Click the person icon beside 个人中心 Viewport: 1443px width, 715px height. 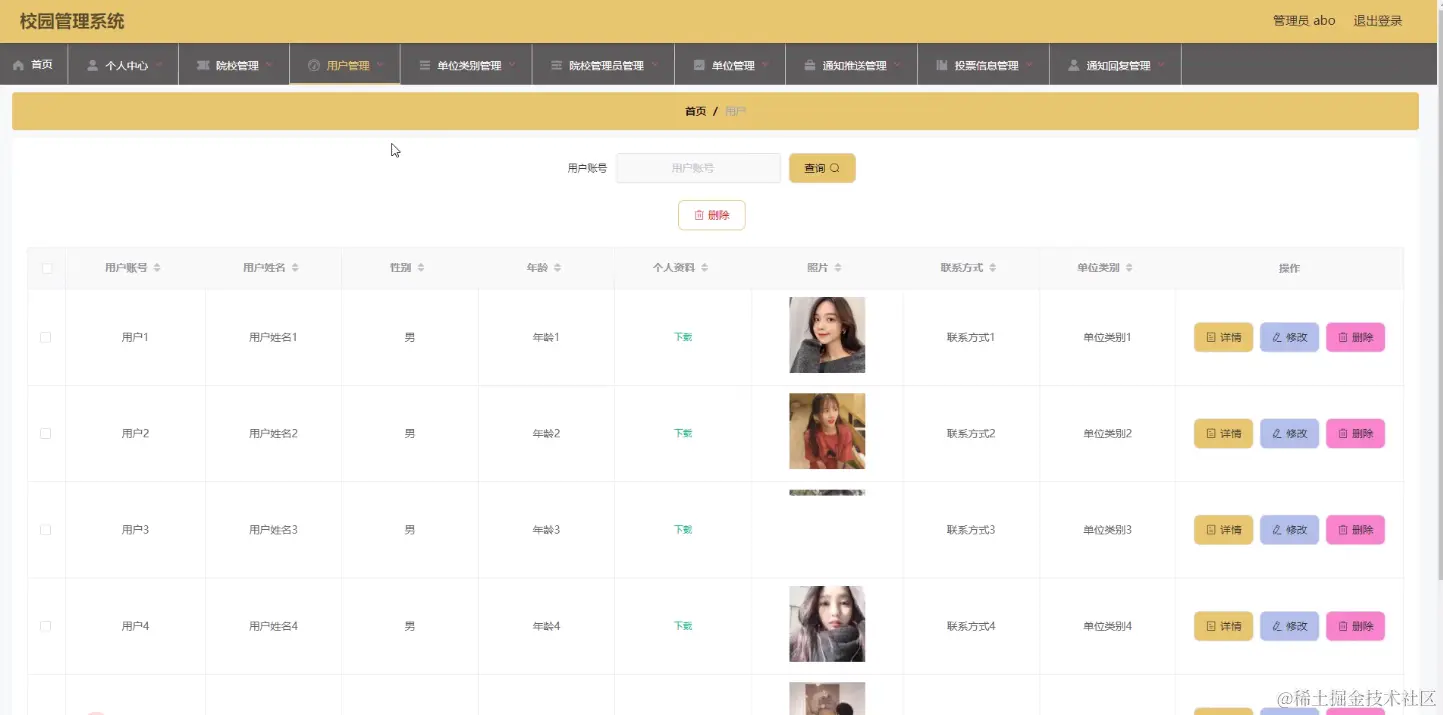[x=93, y=66]
